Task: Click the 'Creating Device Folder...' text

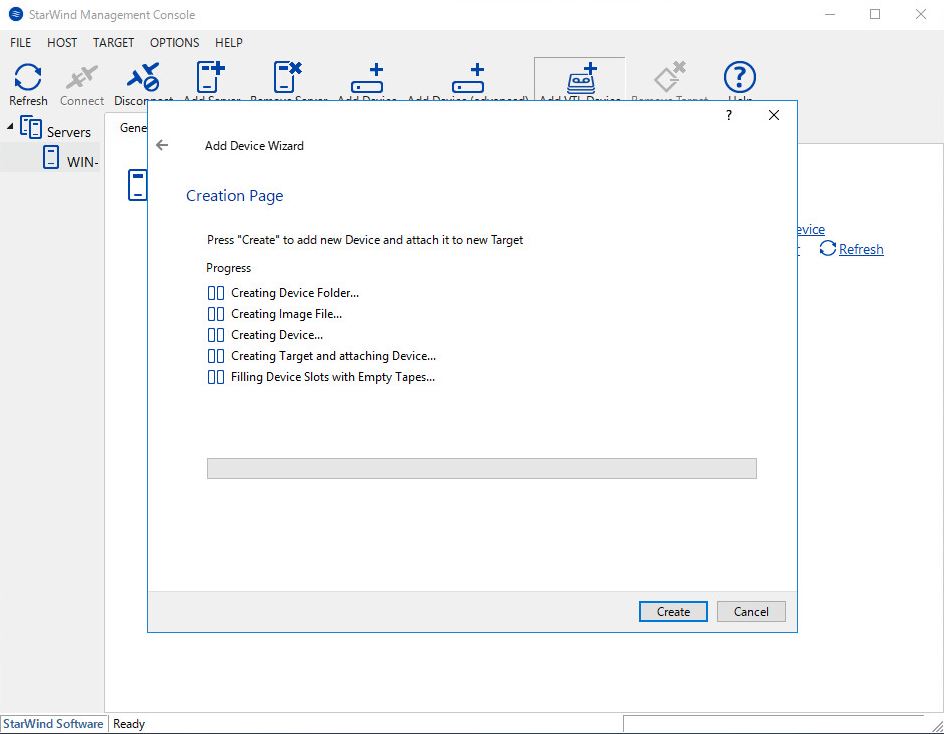Action: click(295, 293)
